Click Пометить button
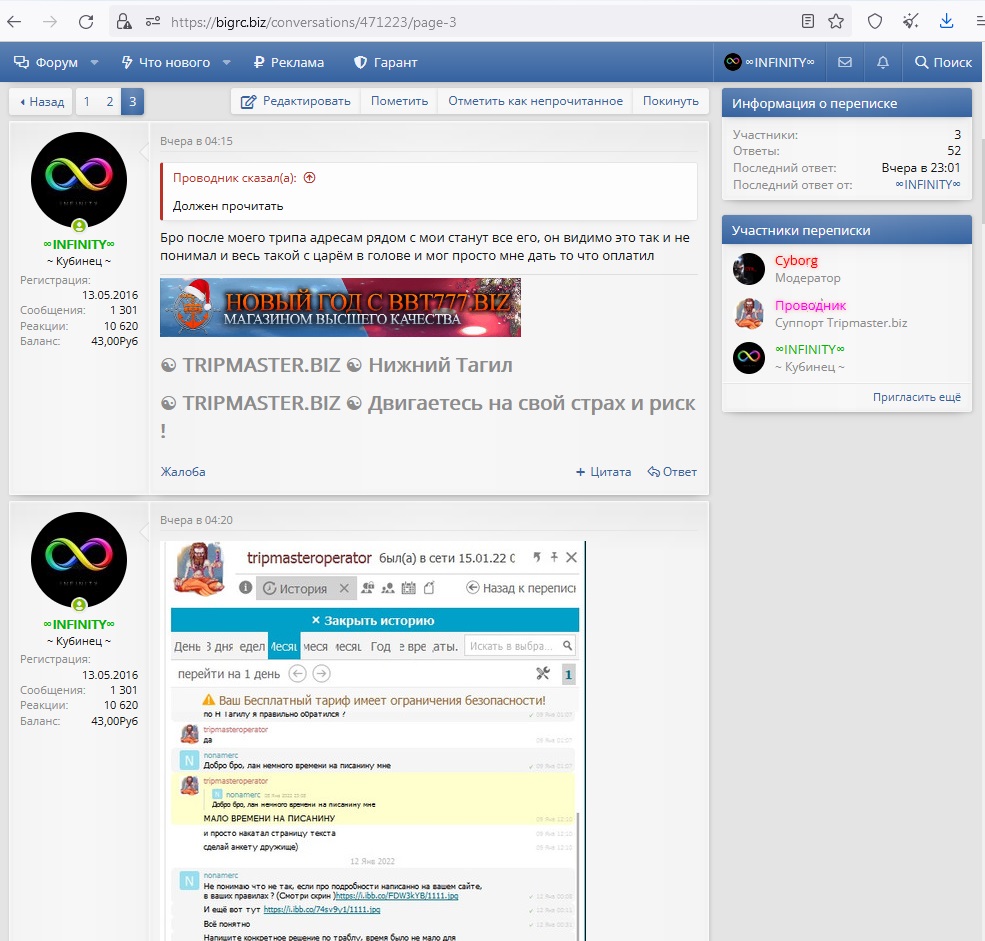The width and height of the screenshot is (985, 941). [x=400, y=101]
